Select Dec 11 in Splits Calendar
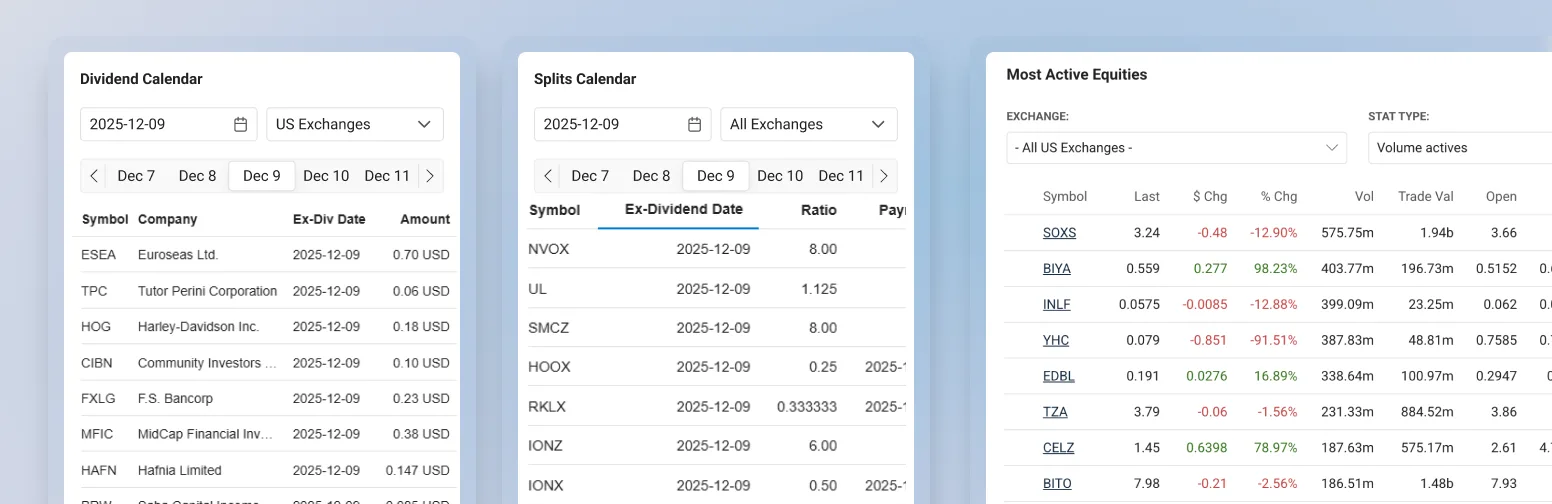This screenshot has width=1552, height=504. (841, 176)
